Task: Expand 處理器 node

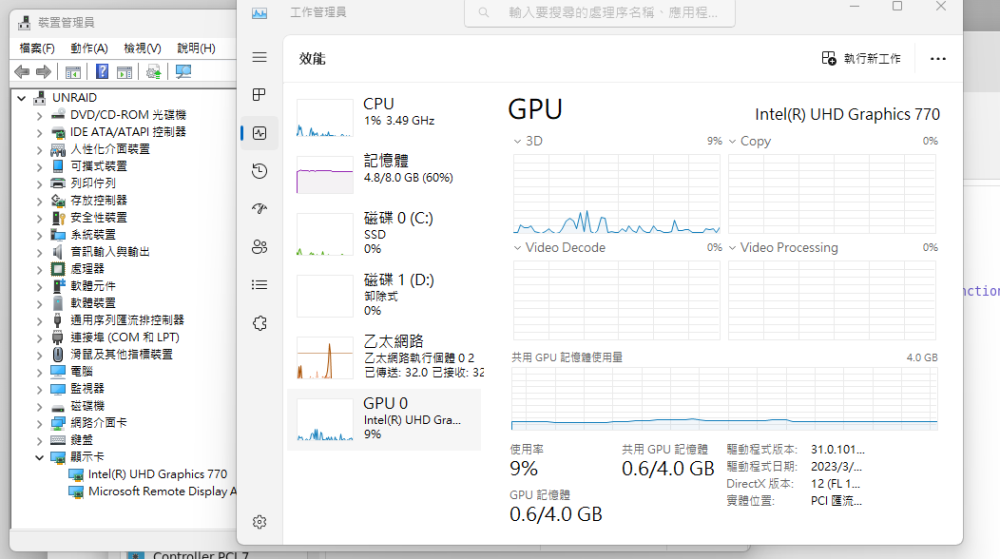Action: [x=40, y=270]
